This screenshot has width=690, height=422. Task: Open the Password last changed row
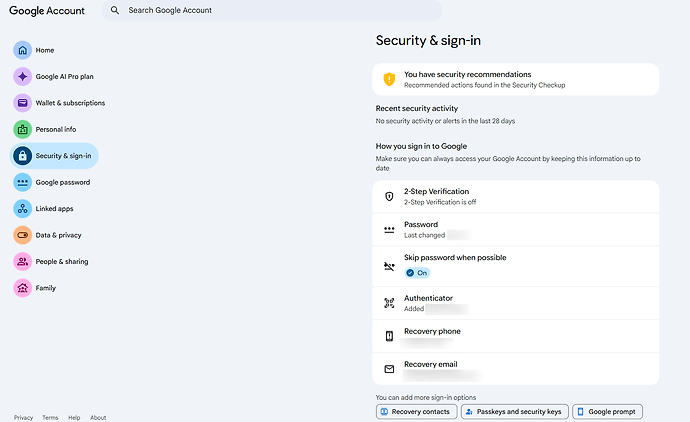click(516, 229)
